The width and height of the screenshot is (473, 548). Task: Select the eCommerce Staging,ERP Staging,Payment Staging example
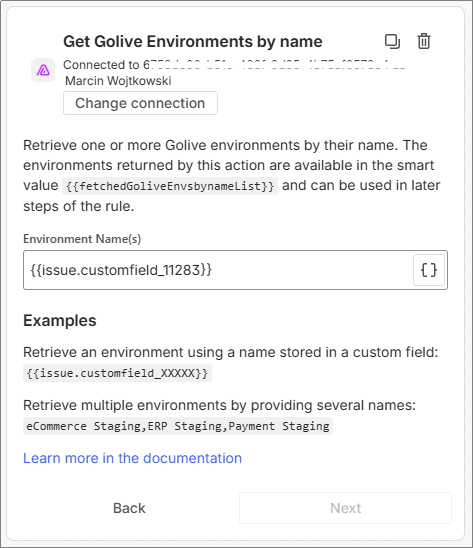click(178, 426)
